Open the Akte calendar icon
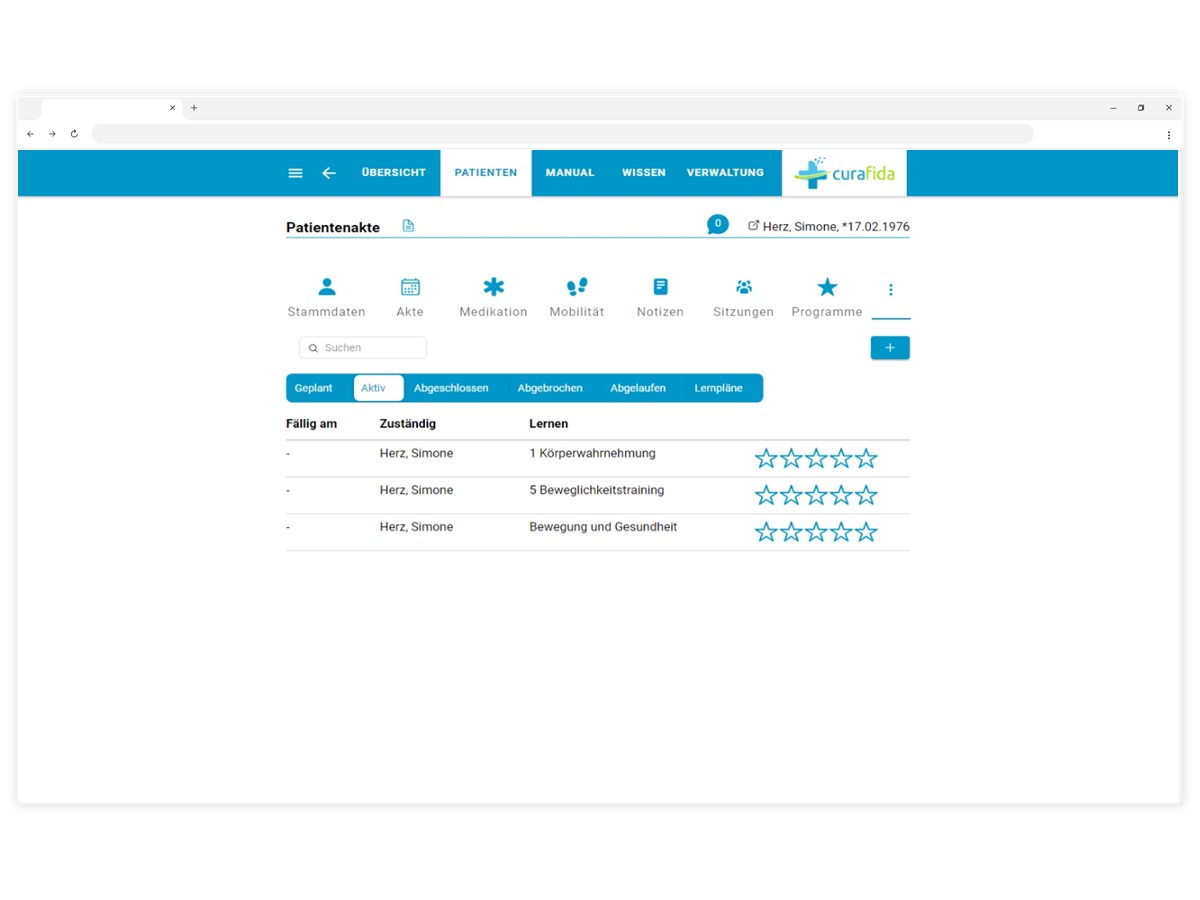Image resolution: width=1200 pixels, height=900 pixels. click(x=410, y=287)
